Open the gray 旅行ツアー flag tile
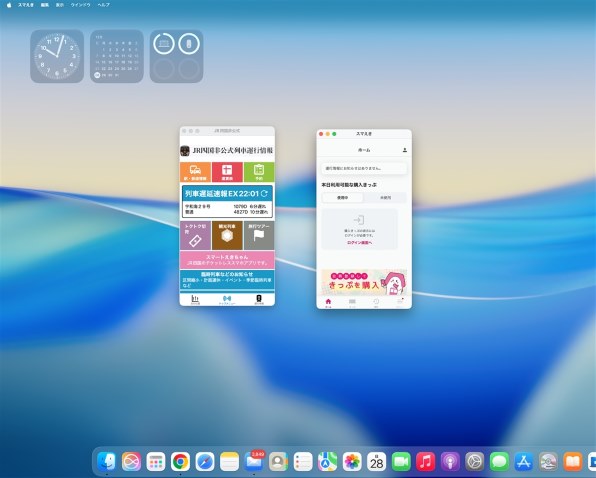The image size is (596, 478). [x=259, y=236]
